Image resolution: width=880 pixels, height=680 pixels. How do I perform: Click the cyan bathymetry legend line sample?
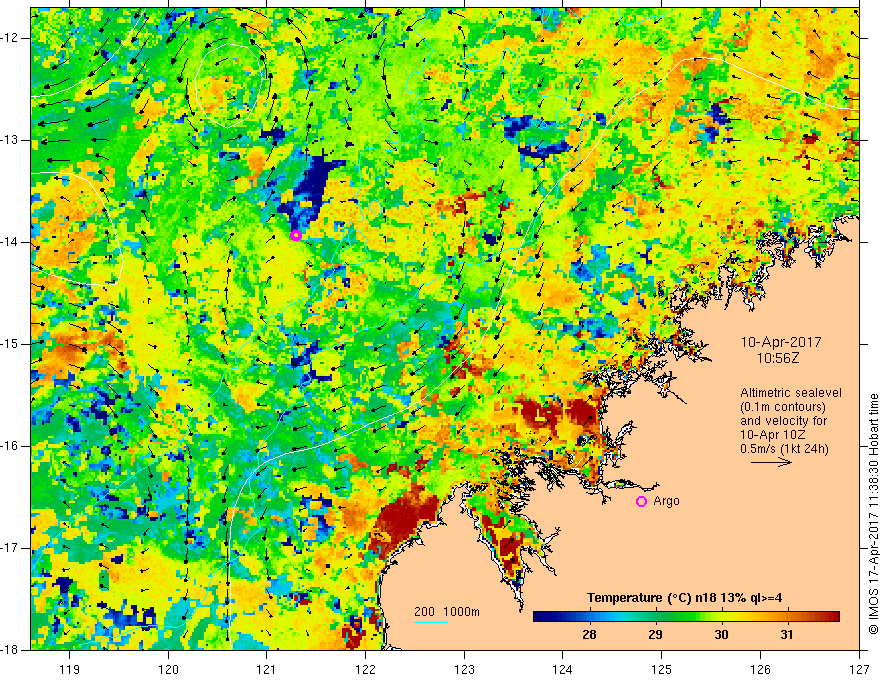[x=431, y=622]
